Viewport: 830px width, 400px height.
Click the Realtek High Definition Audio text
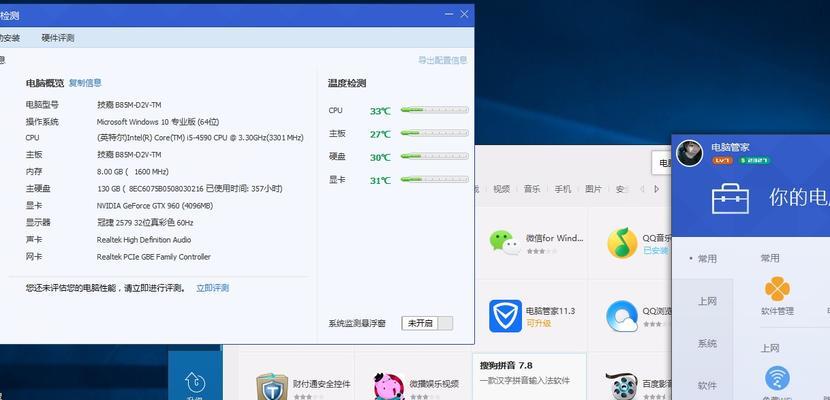(x=144, y=240)
